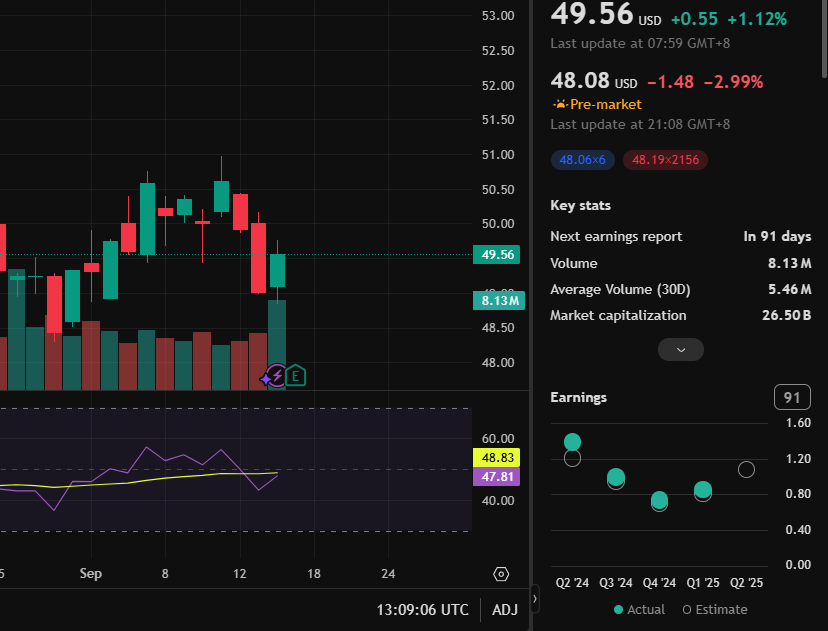Toggle ADJ adjusted price mode

(x=505, y=609)
